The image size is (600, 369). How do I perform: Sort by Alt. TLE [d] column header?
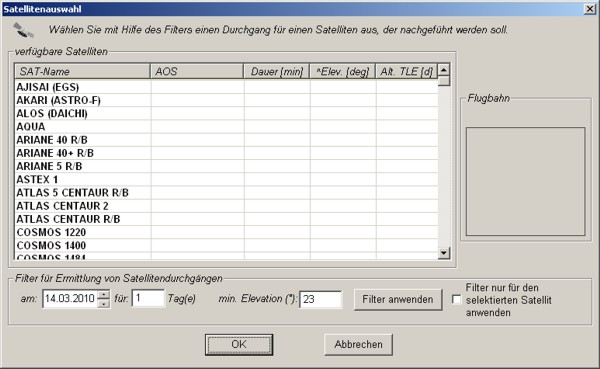(x=406, y=71)
